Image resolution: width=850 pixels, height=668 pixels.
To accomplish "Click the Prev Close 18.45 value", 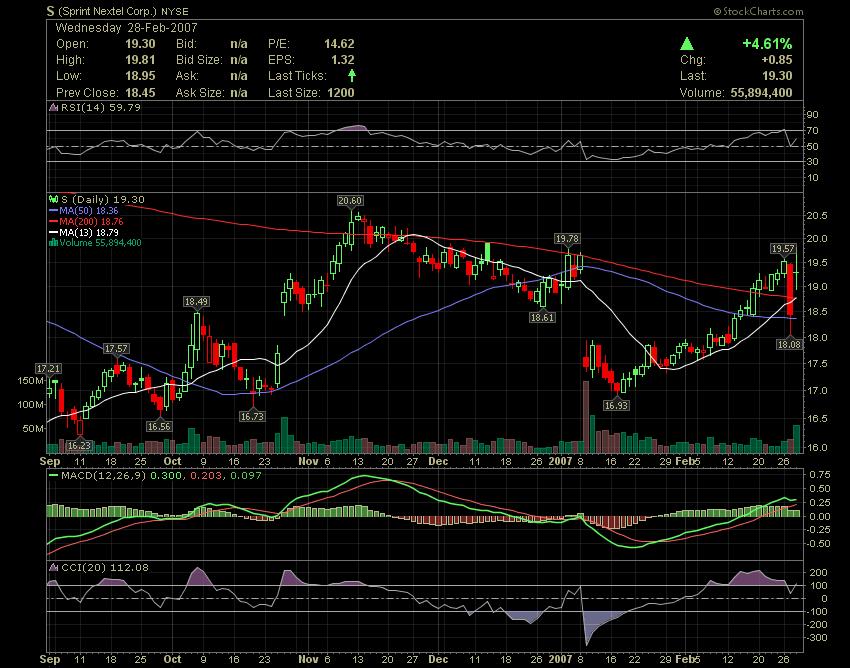I will 140,93.
